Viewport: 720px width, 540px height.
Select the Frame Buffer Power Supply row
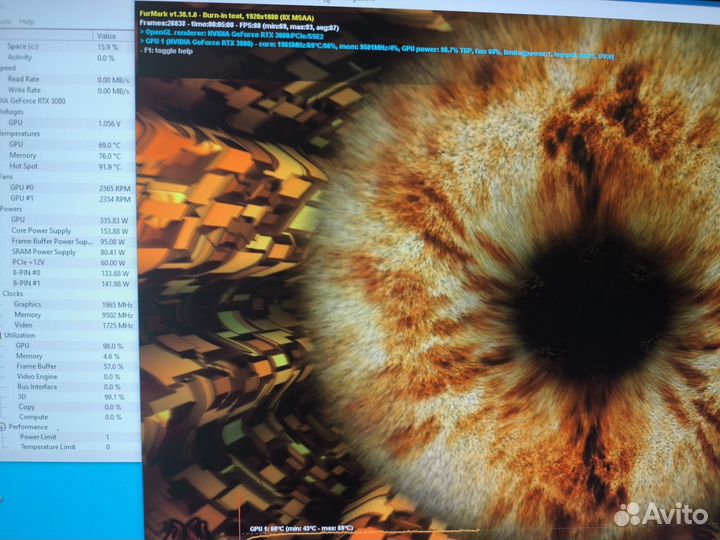(x=68, y=241)
